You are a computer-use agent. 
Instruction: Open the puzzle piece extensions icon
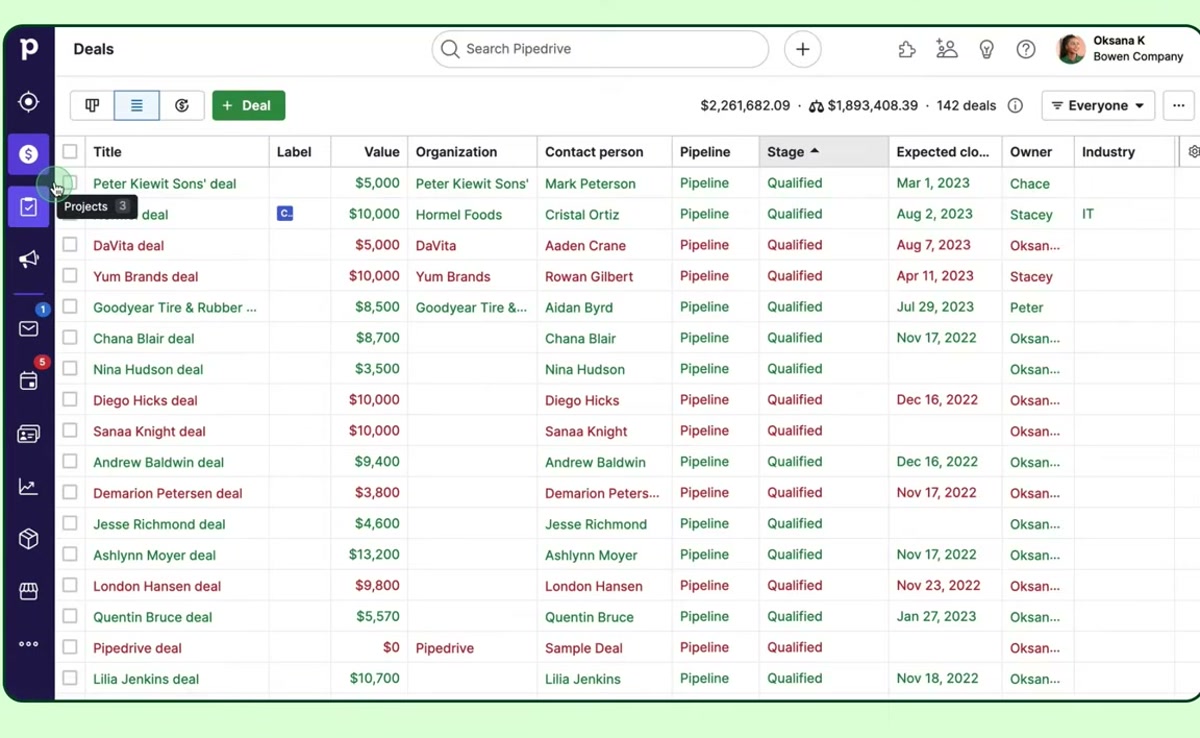tap(907, 49)
